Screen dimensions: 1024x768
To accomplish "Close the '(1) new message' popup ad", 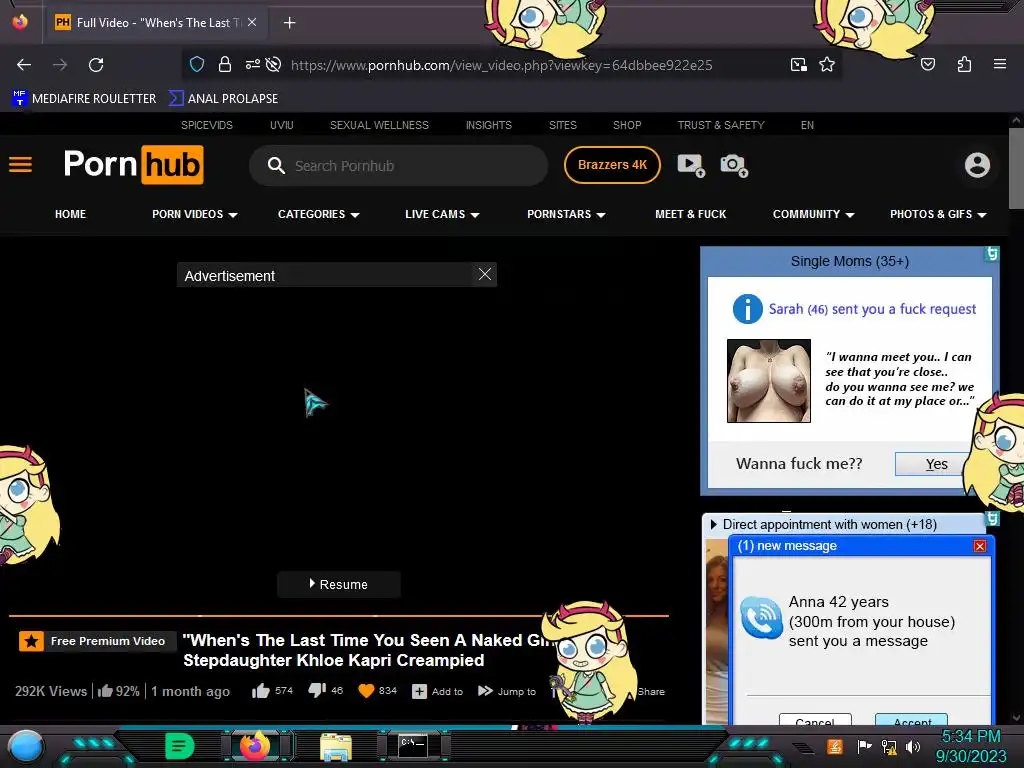I will click(x=980, y=546).
